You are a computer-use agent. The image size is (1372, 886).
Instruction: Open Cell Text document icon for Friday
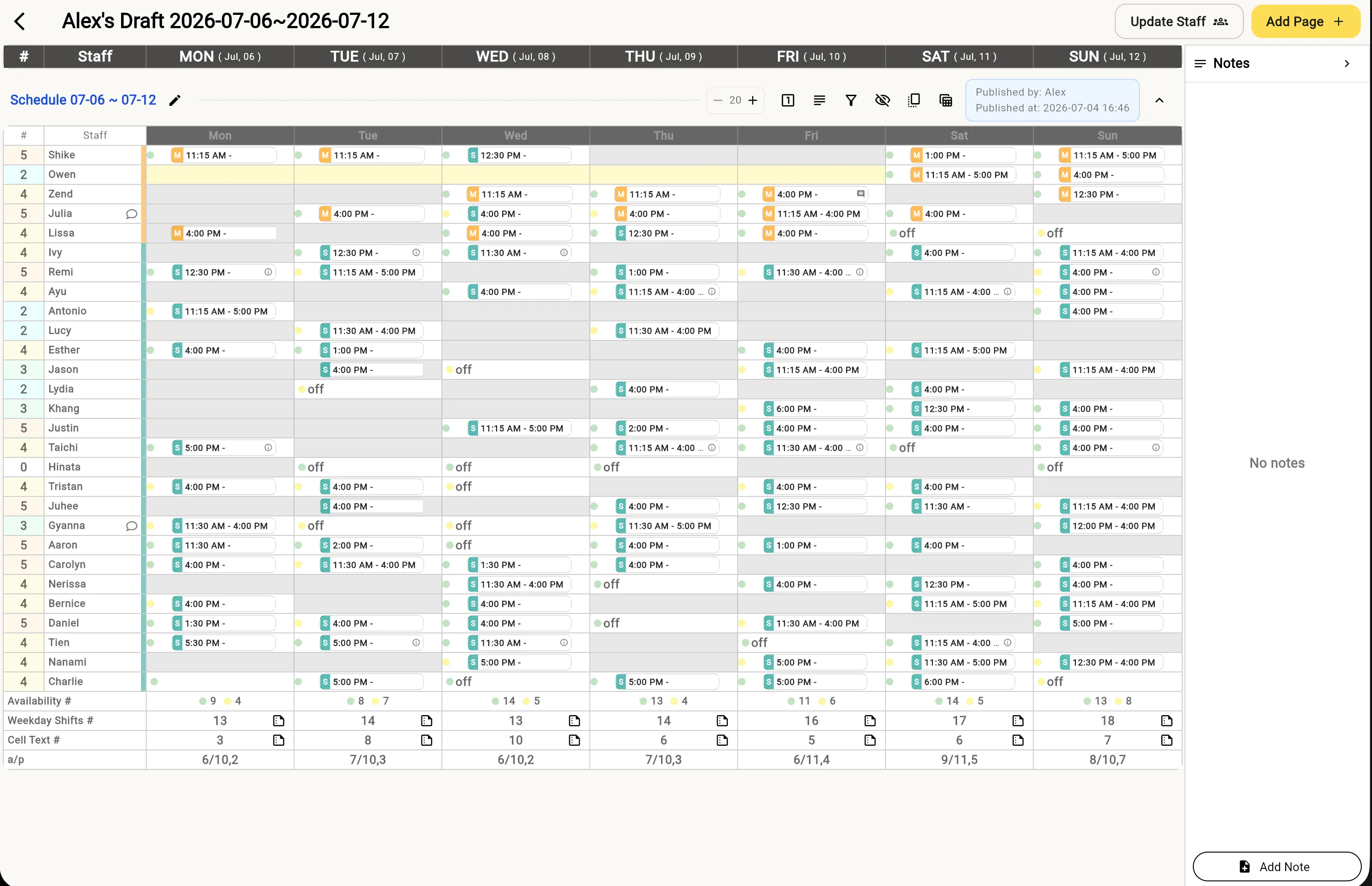click(870, 741)
